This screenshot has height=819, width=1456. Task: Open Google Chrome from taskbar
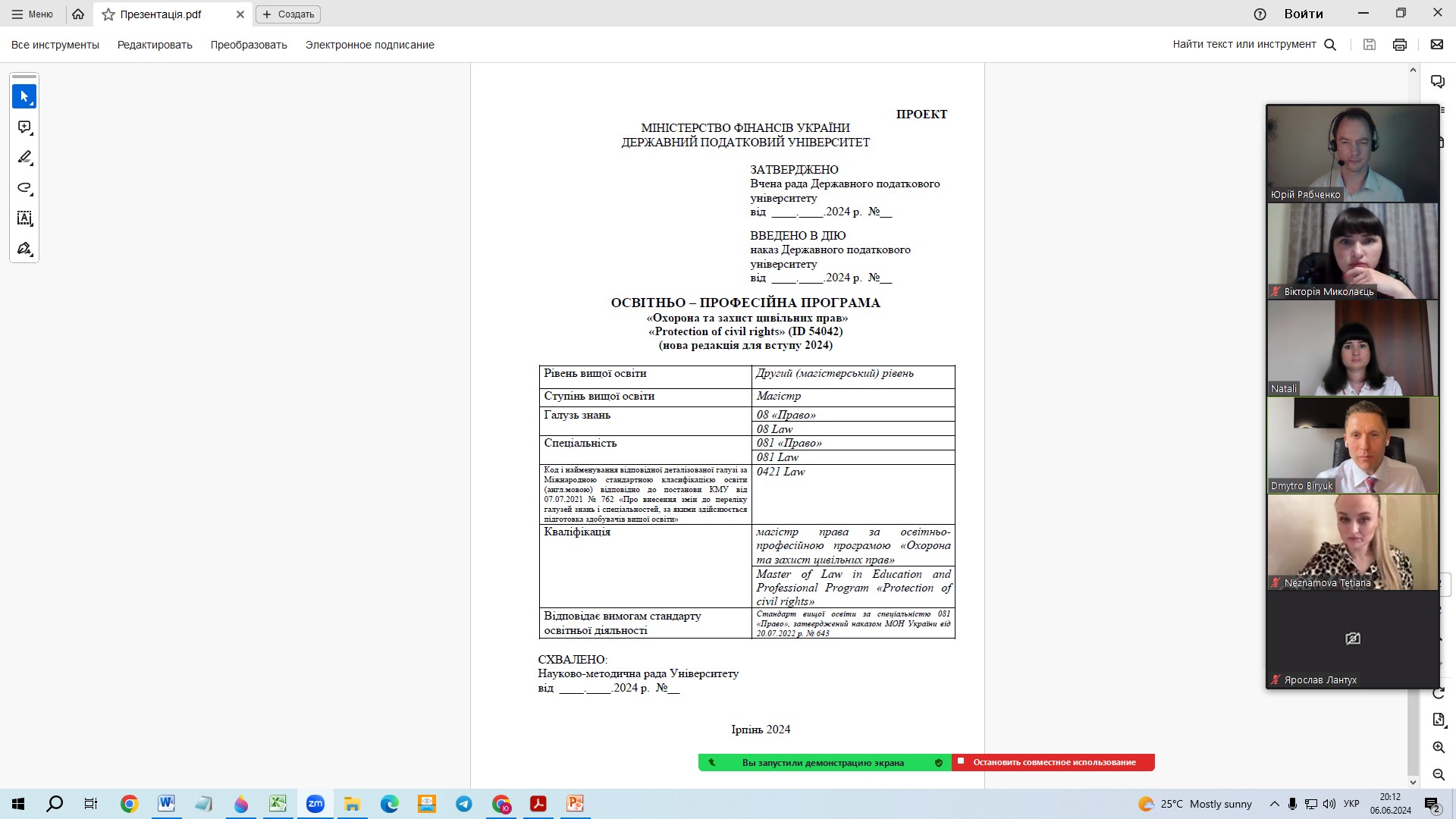coord(129,804)
